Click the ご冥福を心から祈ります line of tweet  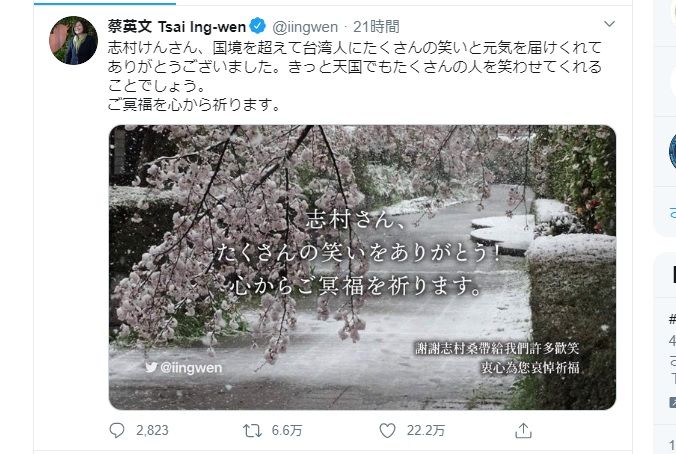pyautogui.click(x=194, y=104)
